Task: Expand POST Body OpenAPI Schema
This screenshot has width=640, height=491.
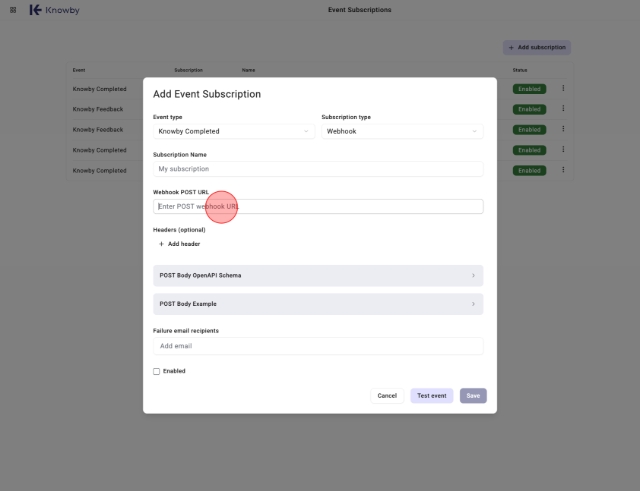Action: coord(318,275)
